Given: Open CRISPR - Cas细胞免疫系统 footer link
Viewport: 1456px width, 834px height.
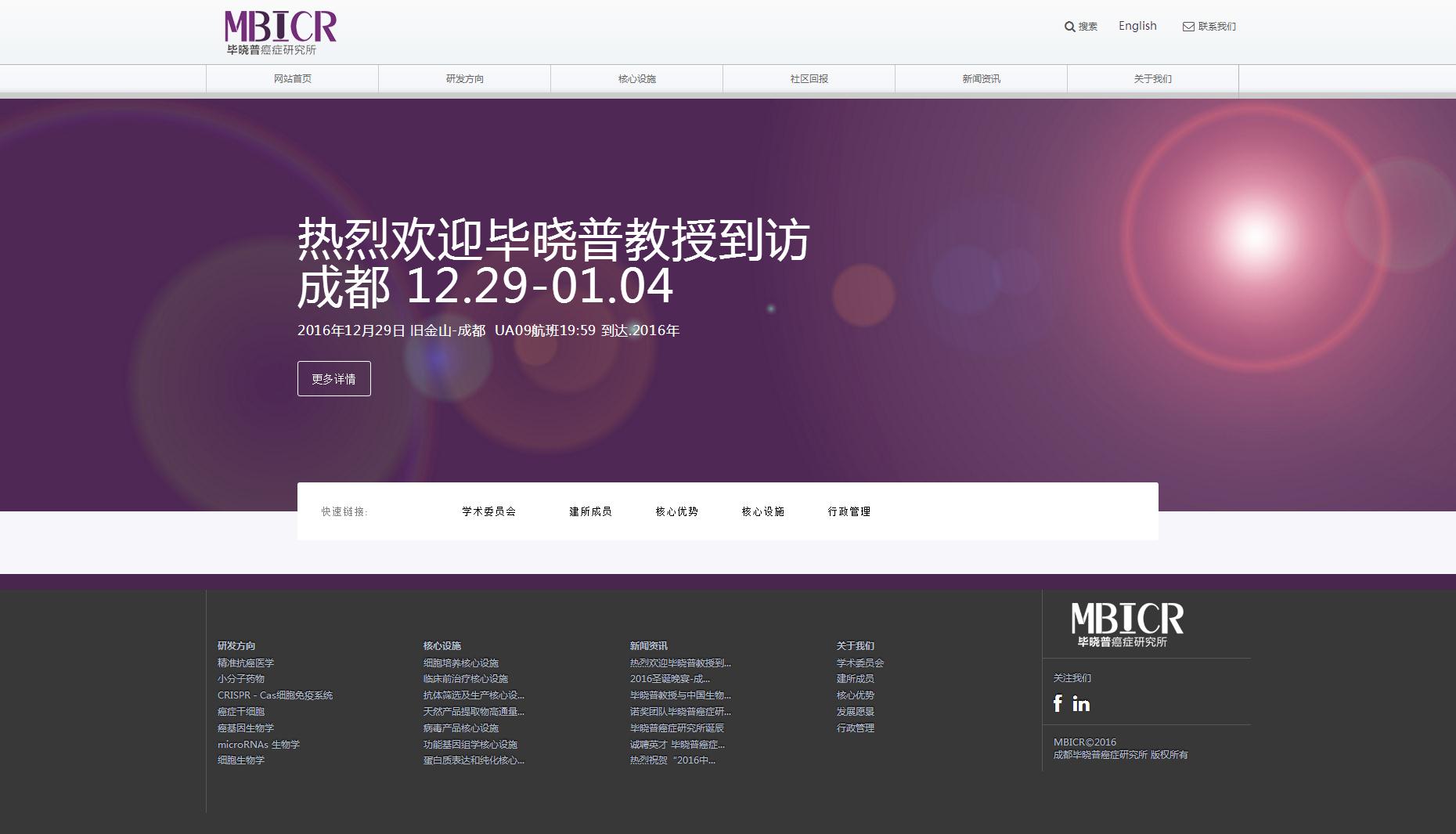Looking at the screenshot, I should pos(275,695).
